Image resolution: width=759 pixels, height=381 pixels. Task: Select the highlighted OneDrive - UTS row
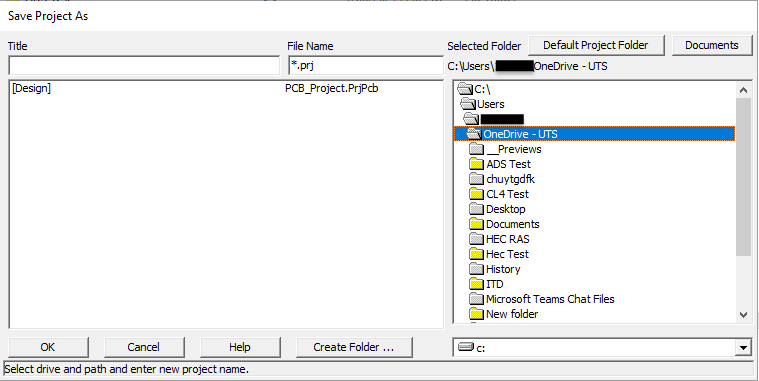594,134
